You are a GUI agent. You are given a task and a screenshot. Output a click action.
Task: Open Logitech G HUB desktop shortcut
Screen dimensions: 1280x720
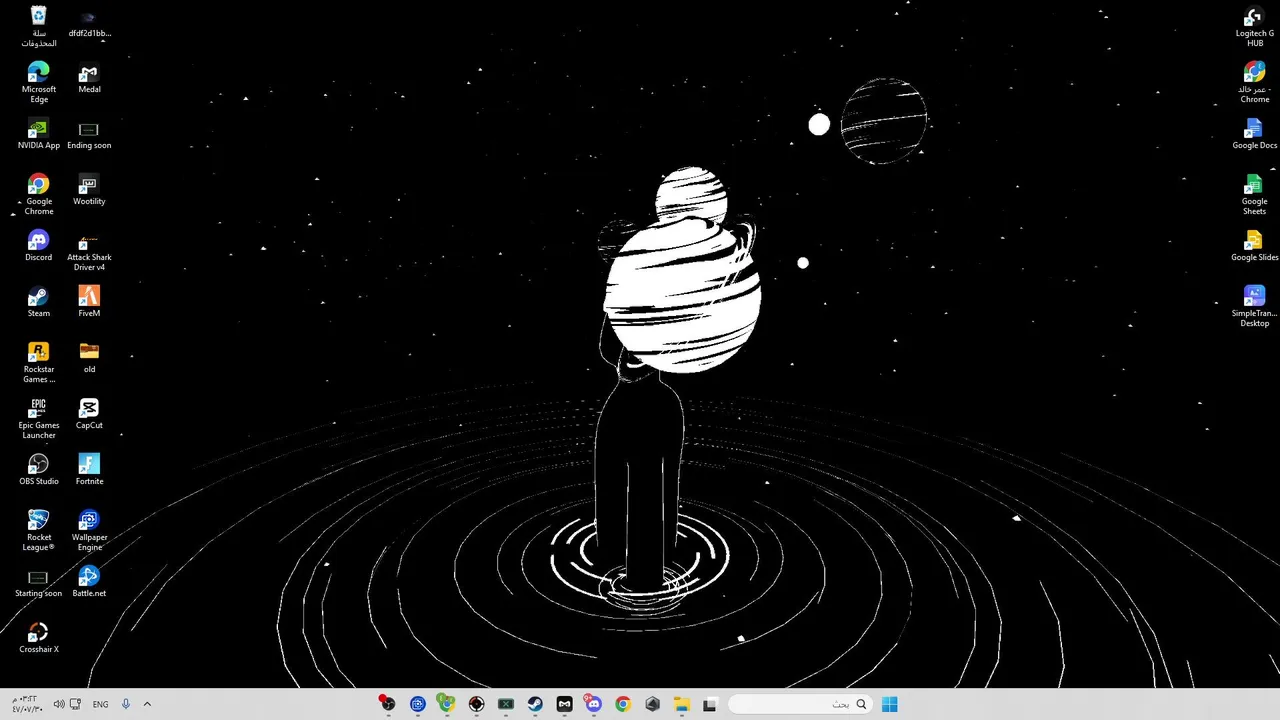[1254, 27]
